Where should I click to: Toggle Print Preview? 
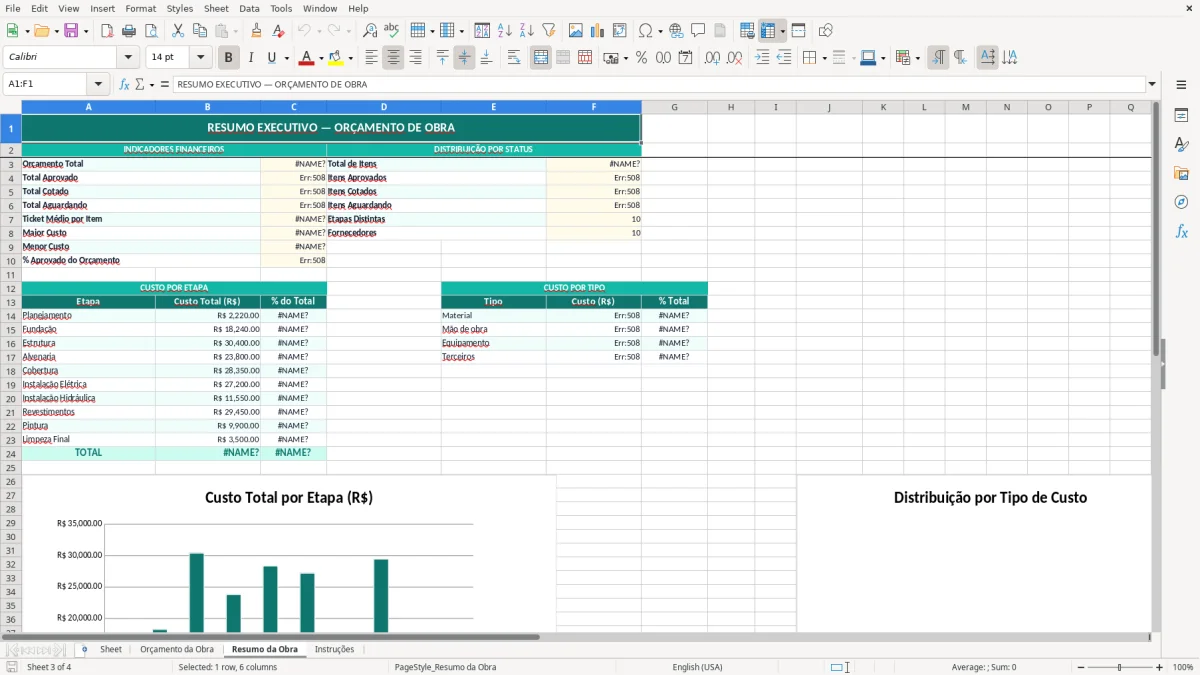coord(150,31)
